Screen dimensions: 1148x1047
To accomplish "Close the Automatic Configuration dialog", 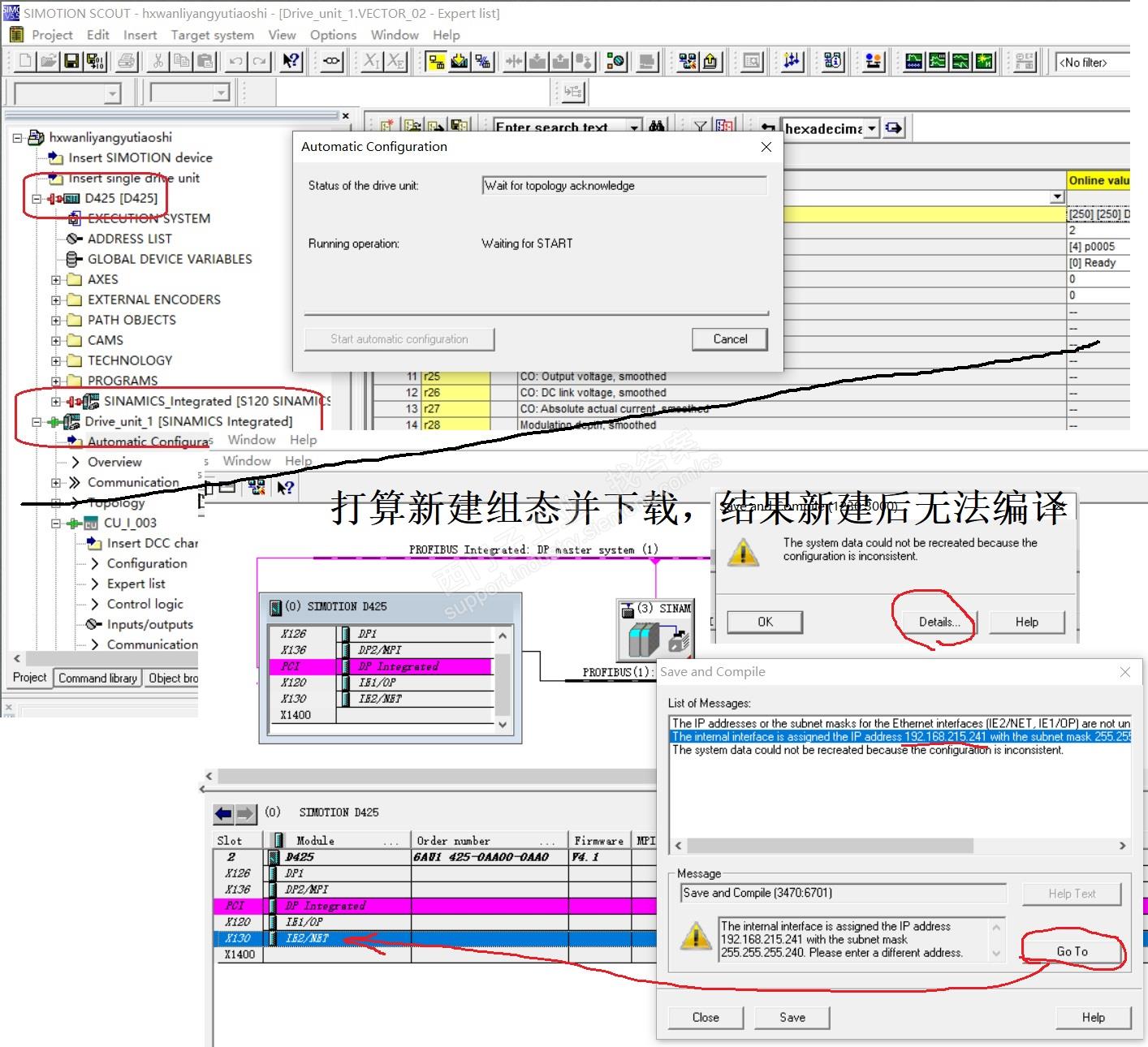I will (766, 147).
